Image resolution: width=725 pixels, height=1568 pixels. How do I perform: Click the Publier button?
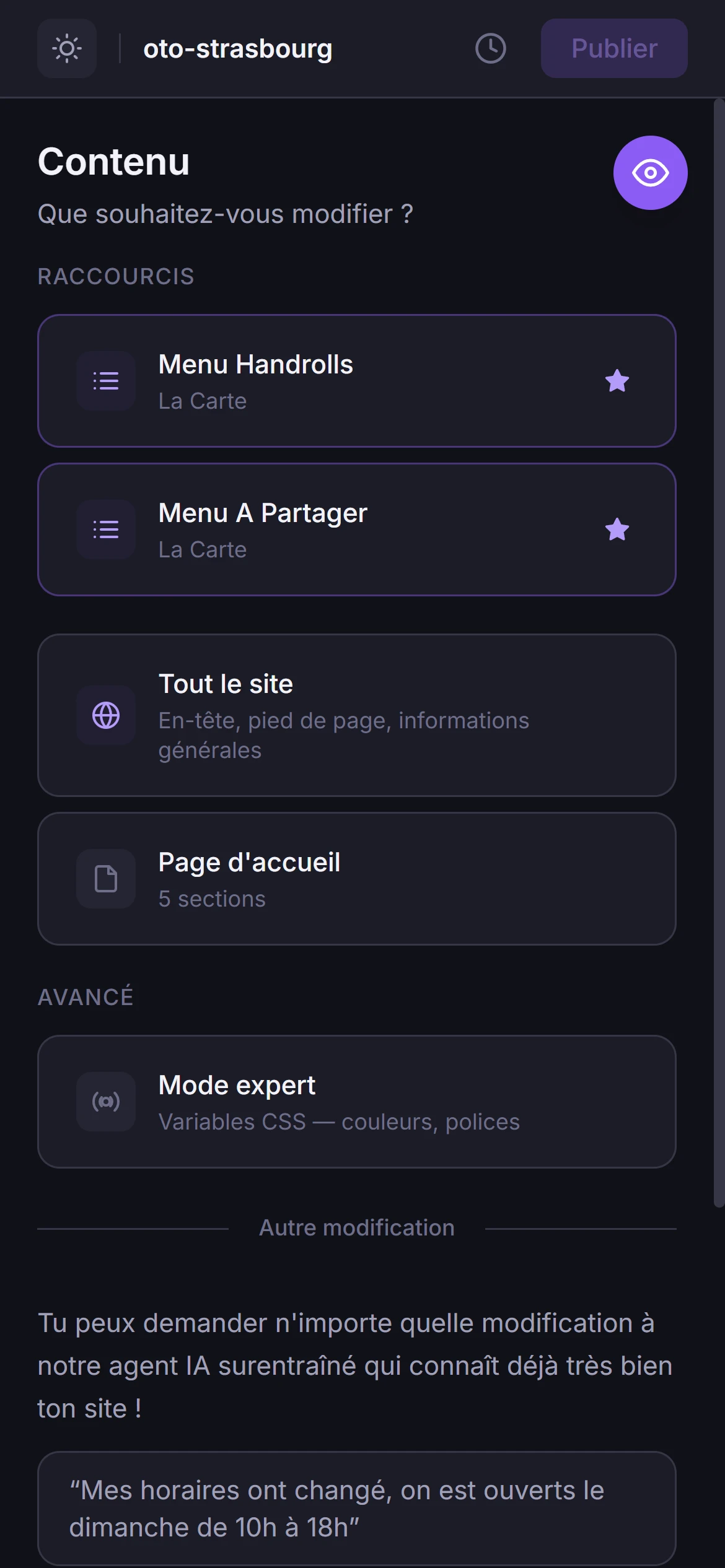613,49
